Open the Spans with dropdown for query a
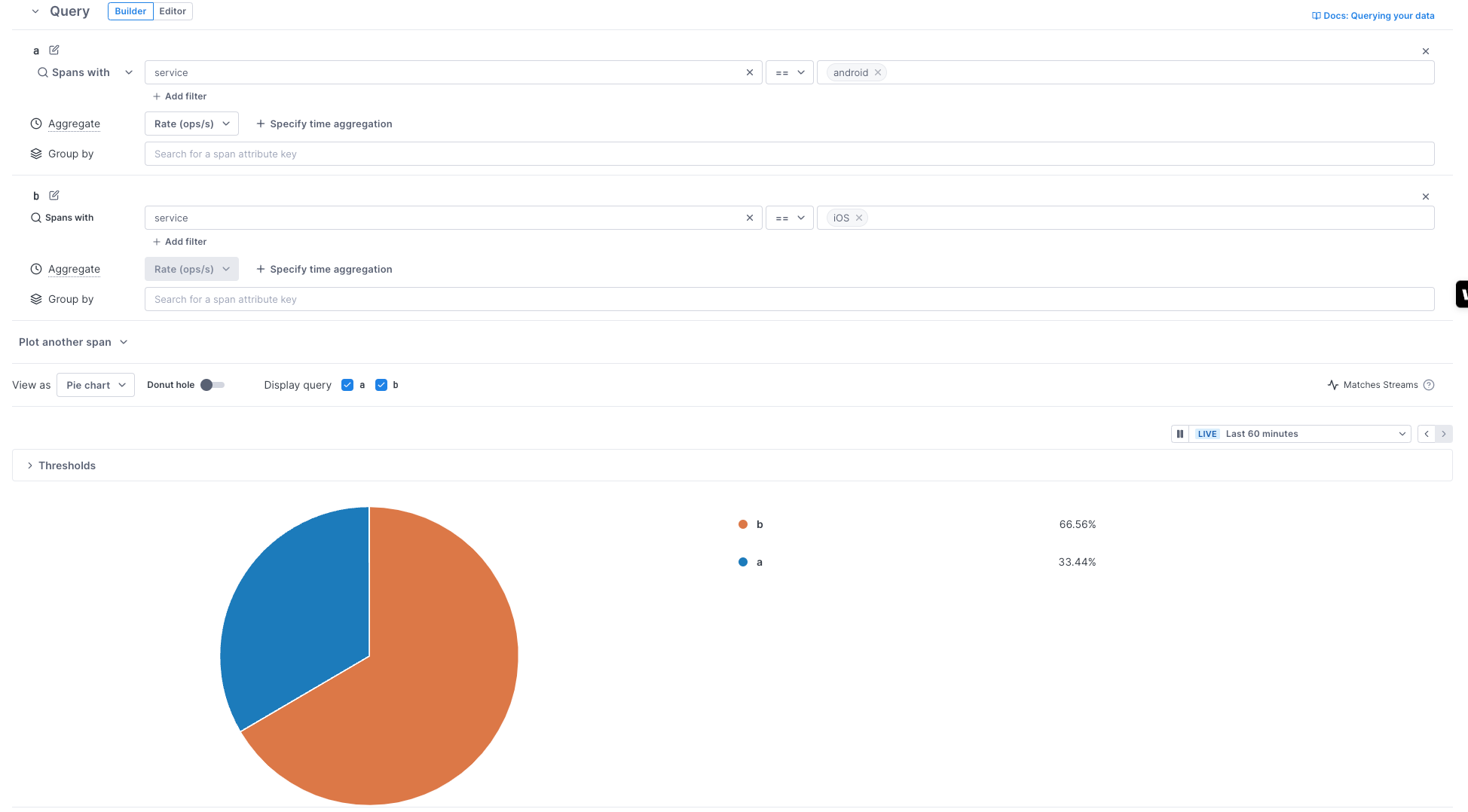The height and width of the screenshot is (812, 1468). [86, 72]
